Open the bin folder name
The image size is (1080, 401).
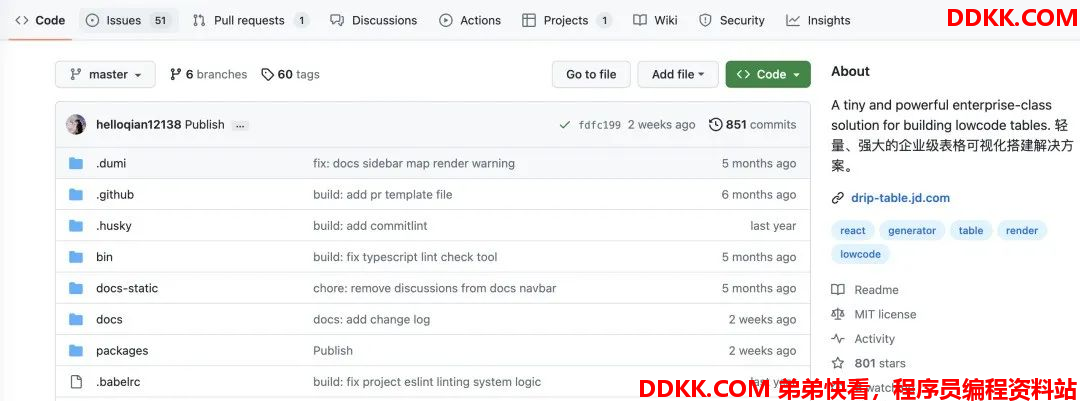(x=104, y=257)
